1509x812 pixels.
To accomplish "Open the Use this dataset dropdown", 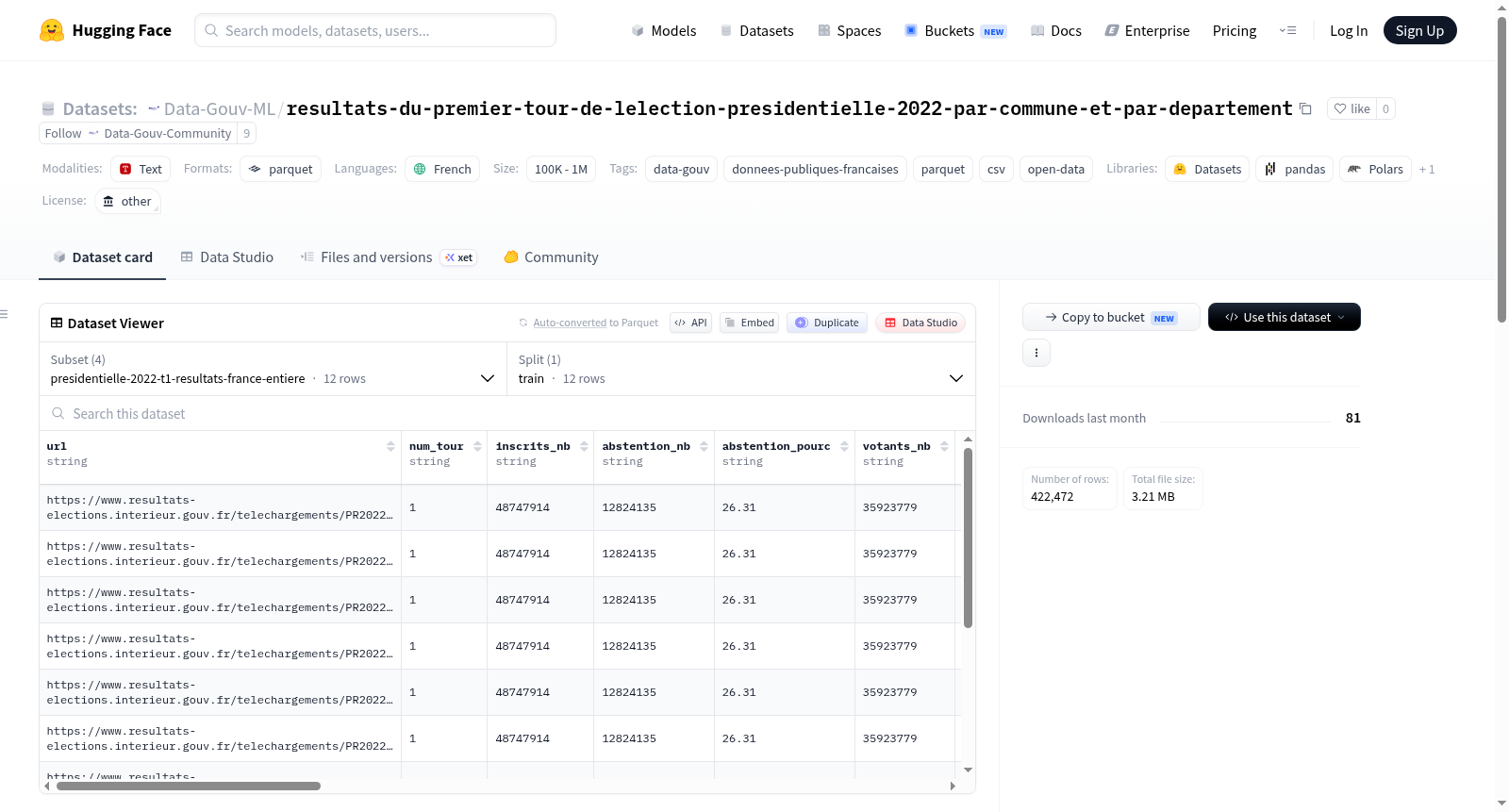I will pos(1284,317).
